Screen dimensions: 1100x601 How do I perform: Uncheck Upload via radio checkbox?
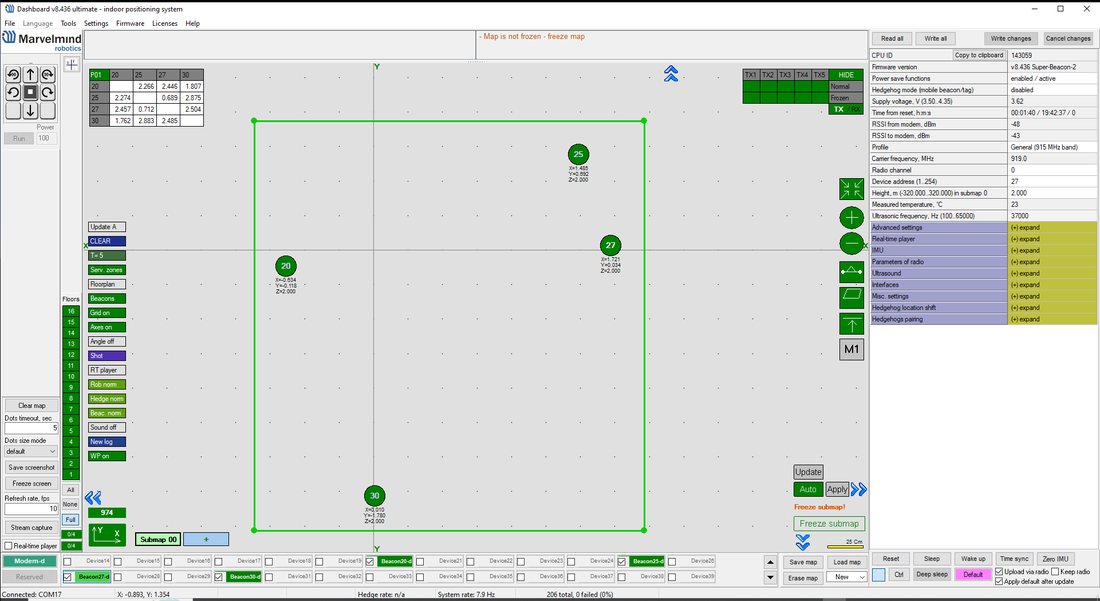(999, 572)
